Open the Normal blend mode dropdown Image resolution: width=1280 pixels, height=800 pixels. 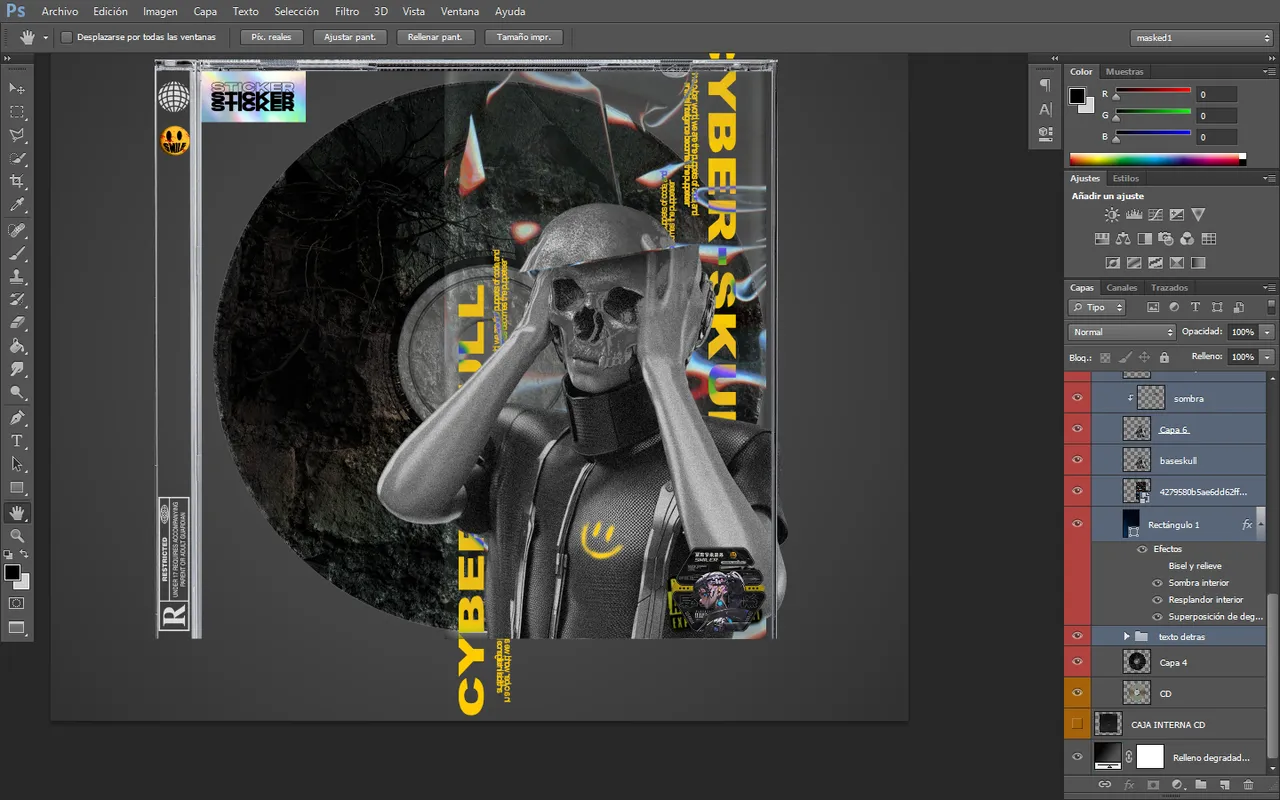(1122, 332)
